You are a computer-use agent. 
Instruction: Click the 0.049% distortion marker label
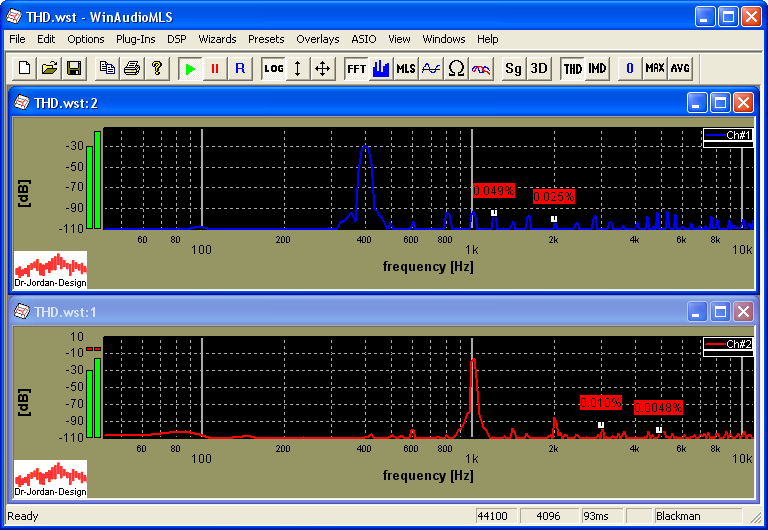click(x=493, y=190)
